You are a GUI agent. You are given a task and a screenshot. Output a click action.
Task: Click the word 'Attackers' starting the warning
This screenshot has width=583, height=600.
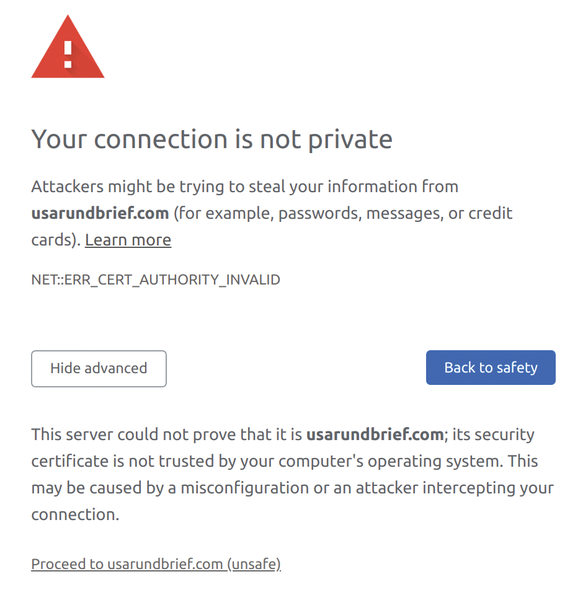pyautogui.click(x=67, y=186)
